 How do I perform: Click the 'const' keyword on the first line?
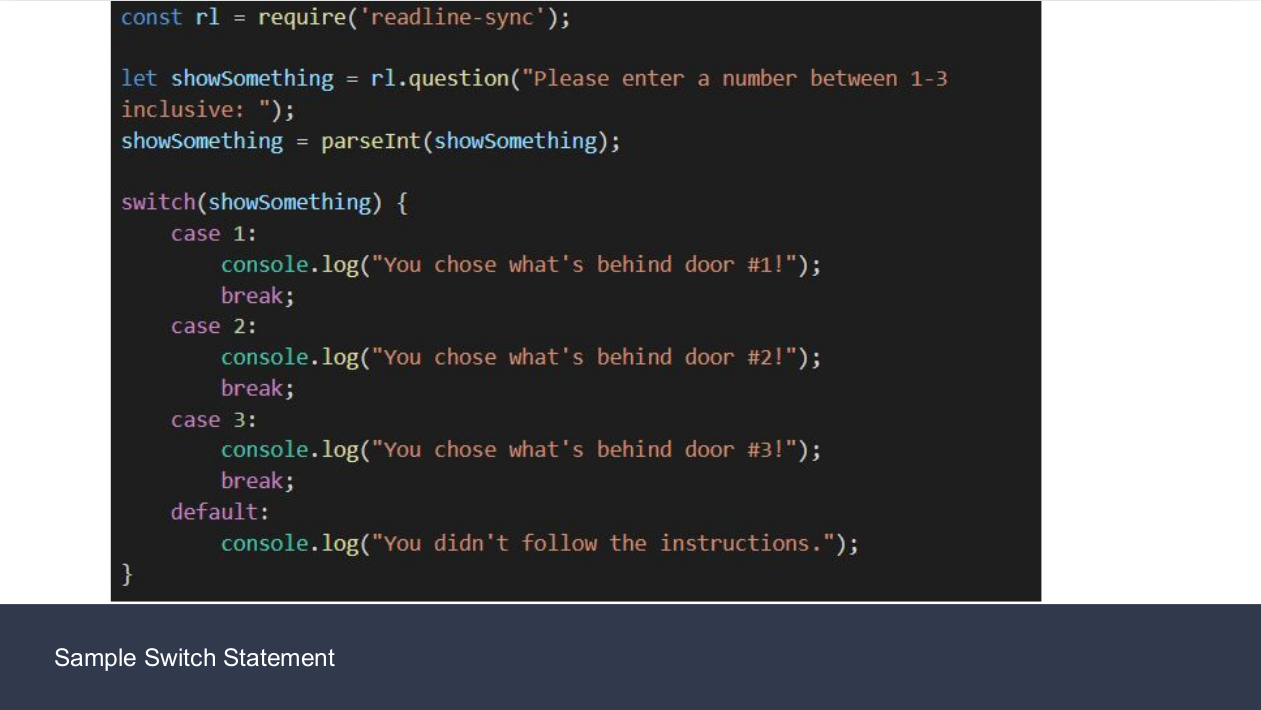(152, 18)
